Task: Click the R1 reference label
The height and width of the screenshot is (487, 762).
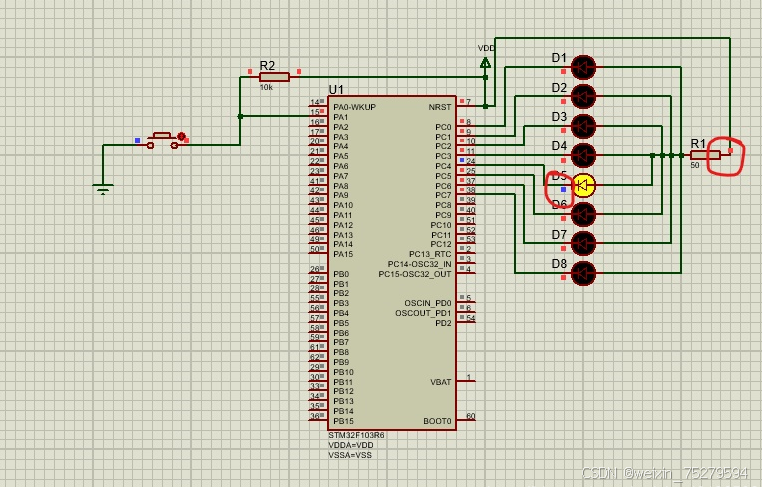Action: click(698, 143)
